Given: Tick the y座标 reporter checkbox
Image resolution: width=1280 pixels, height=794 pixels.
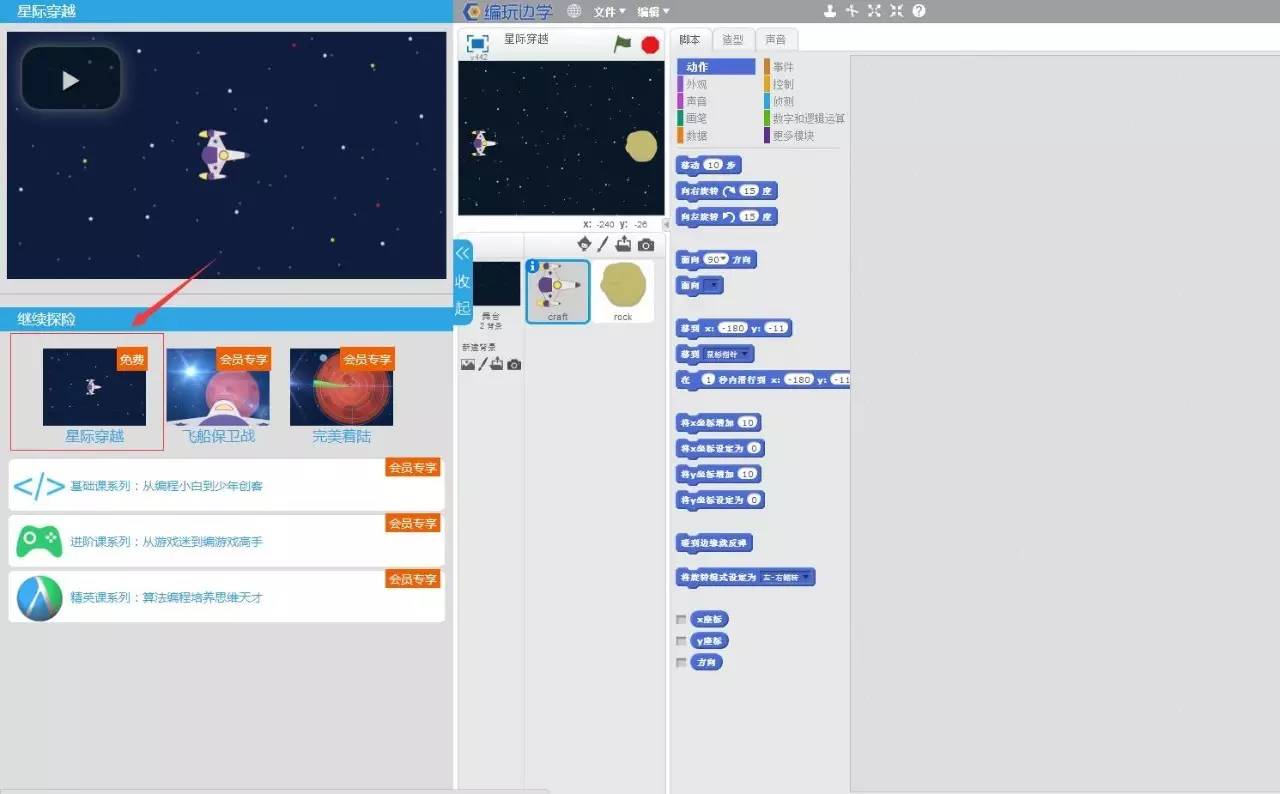Looking at the screenshot, I should tap(681, 641).
